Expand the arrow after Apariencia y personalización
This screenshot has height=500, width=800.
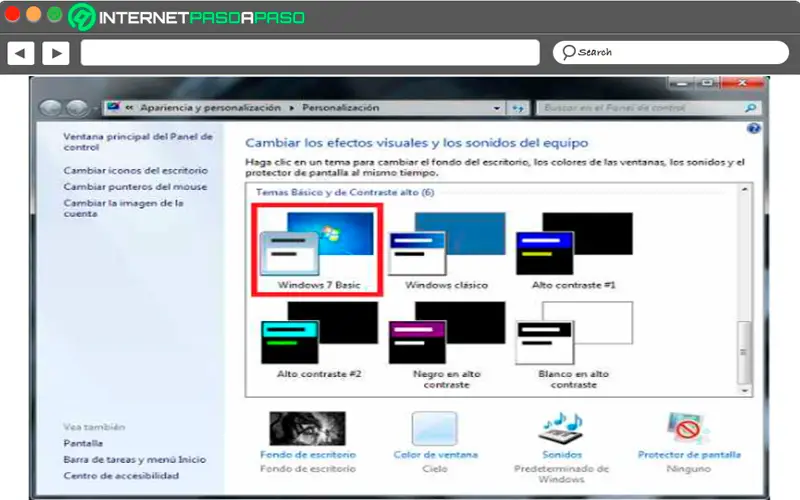tap(292, 108)
